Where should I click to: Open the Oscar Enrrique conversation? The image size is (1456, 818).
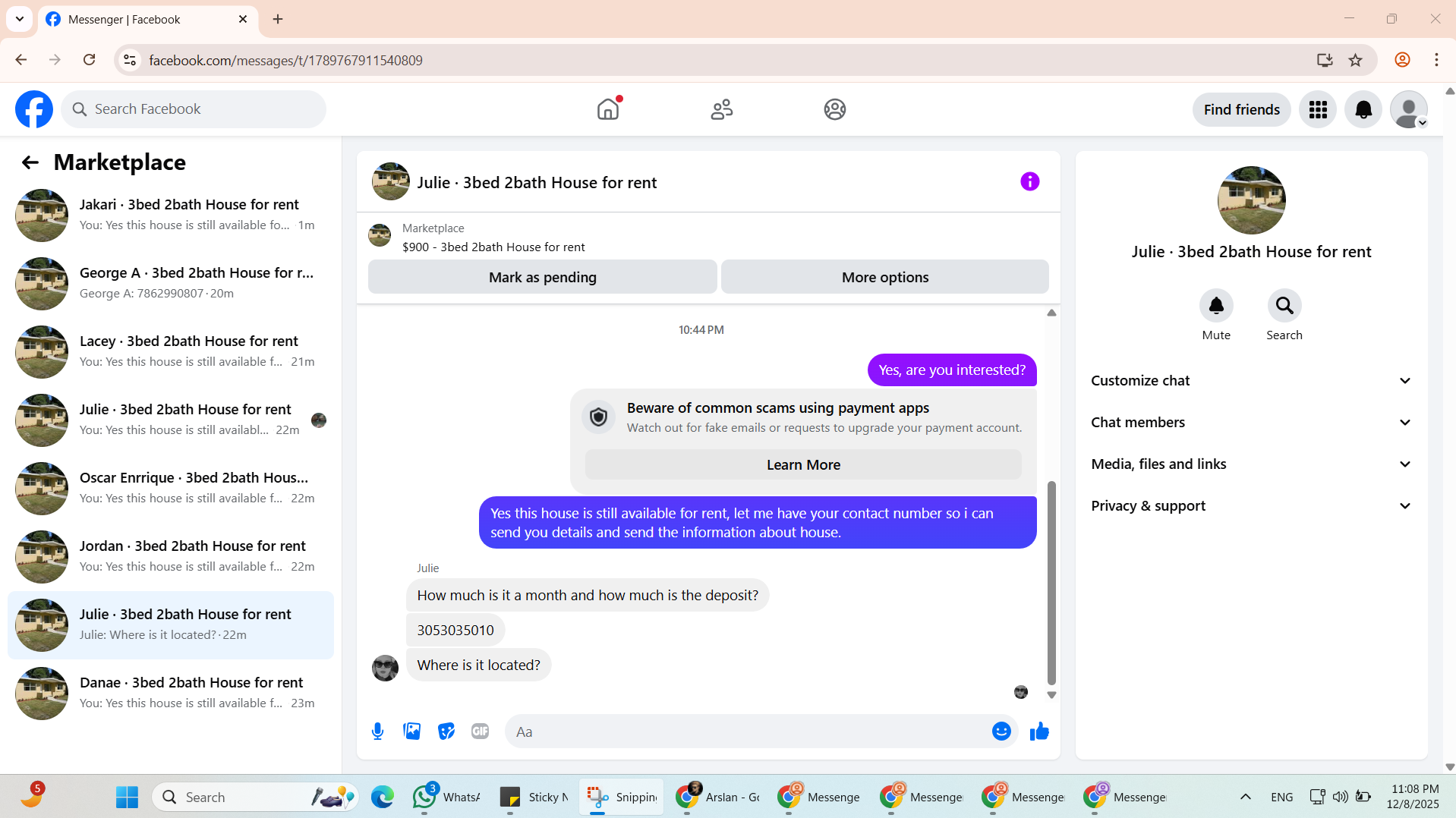[171, 489]
